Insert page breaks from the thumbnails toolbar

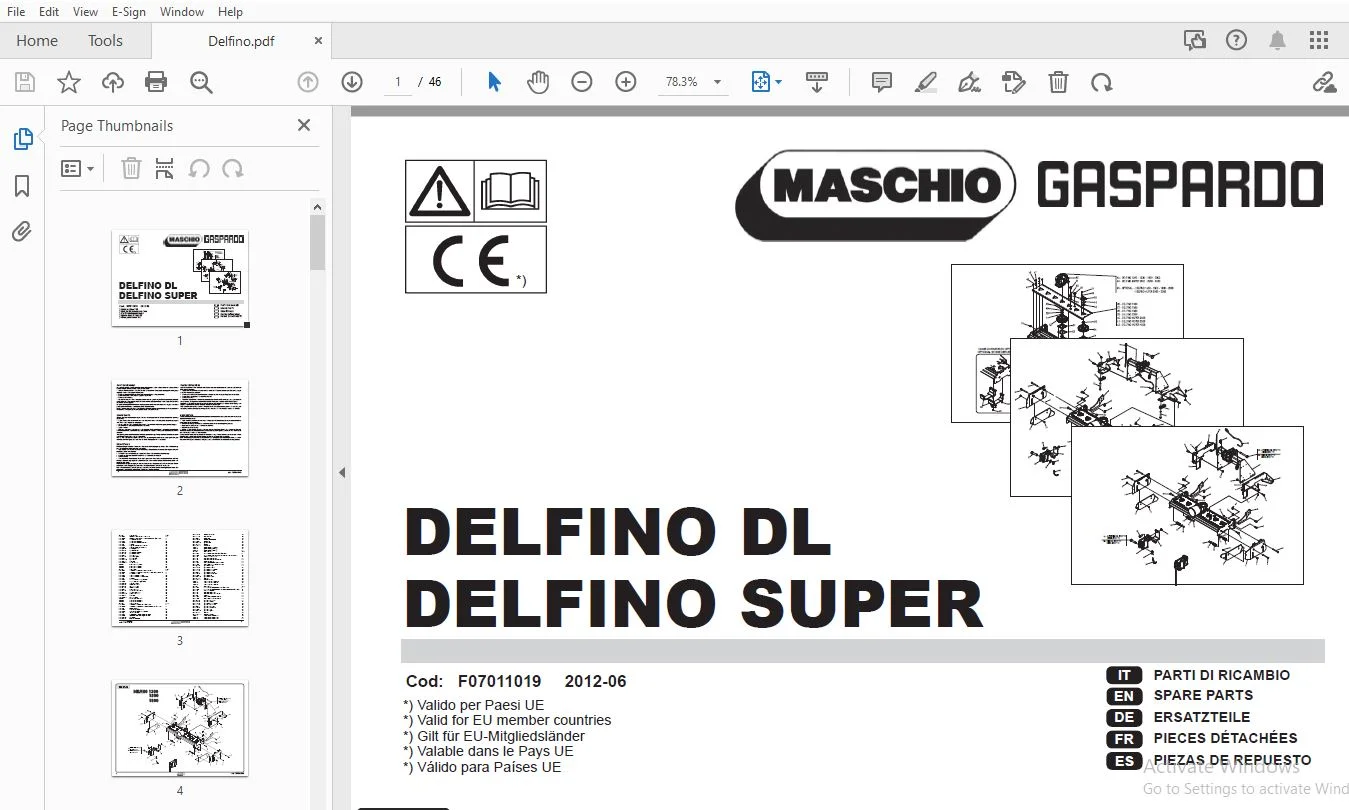(165, 169)
